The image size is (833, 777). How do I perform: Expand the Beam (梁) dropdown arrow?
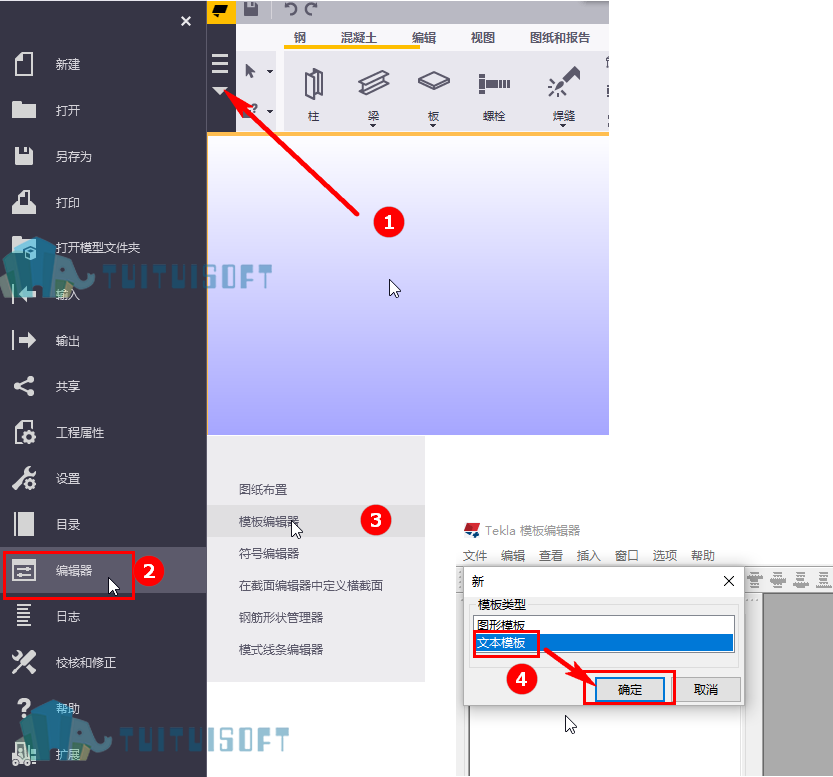[x=373, y=126]
